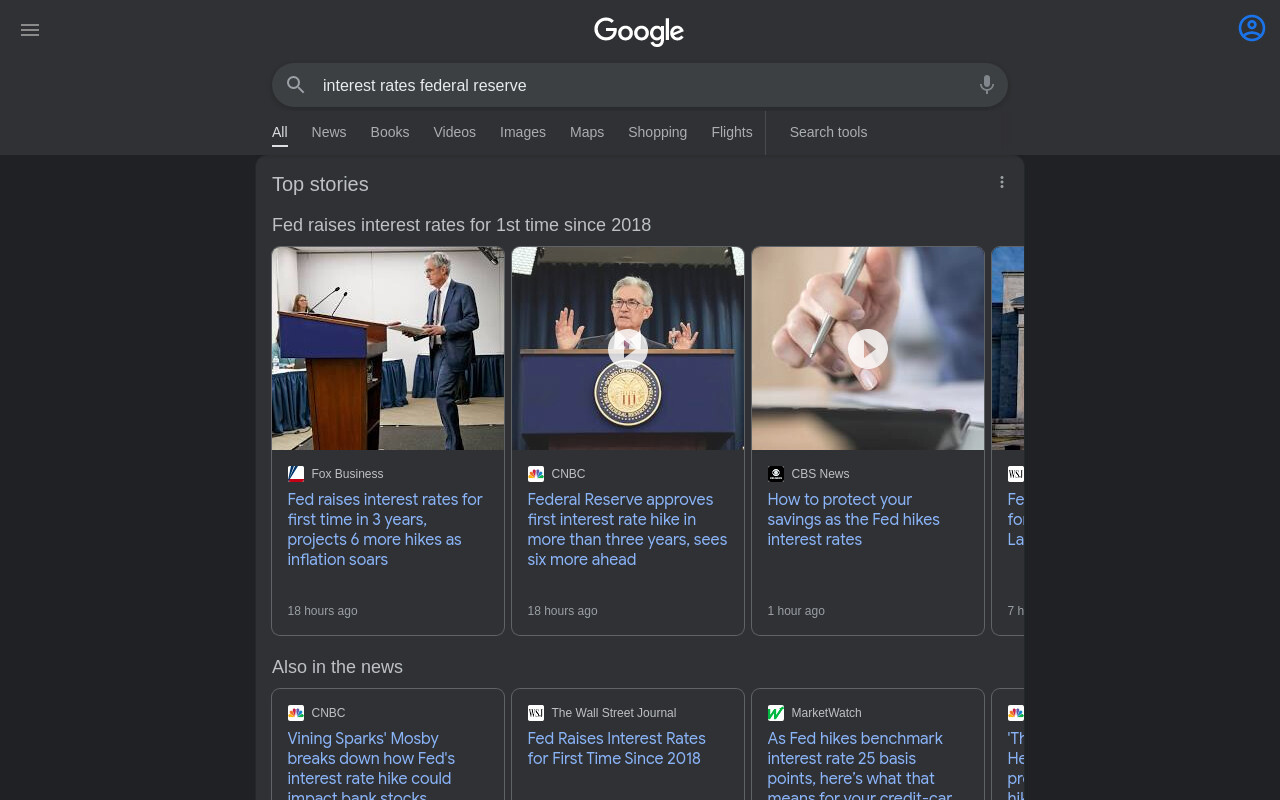Click 'The Wall Street Journal' source label
The width and height of the screenshot is (1280, 800).
point(614,713)
